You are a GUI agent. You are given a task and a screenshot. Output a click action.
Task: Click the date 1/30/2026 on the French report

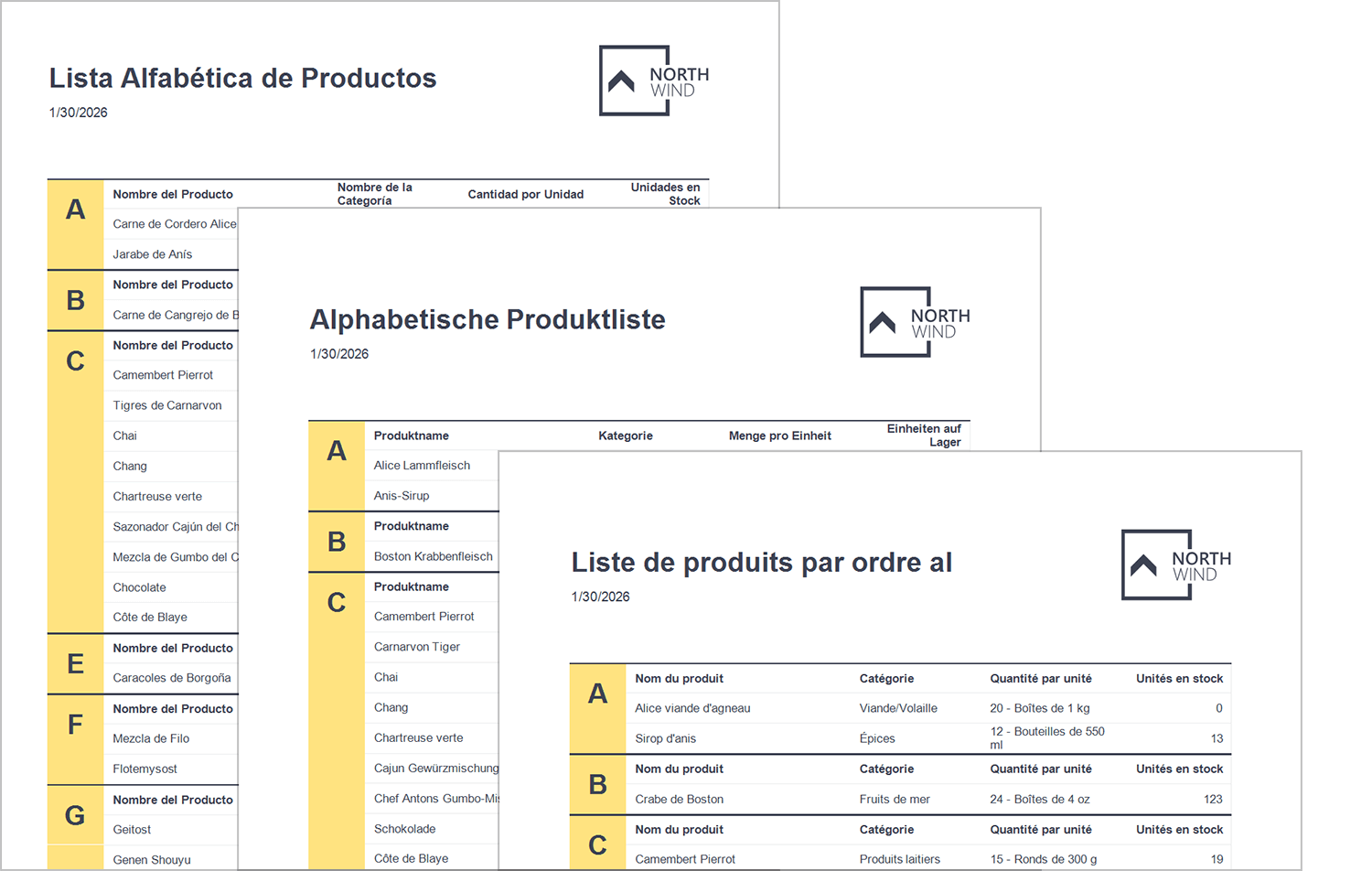601,597
